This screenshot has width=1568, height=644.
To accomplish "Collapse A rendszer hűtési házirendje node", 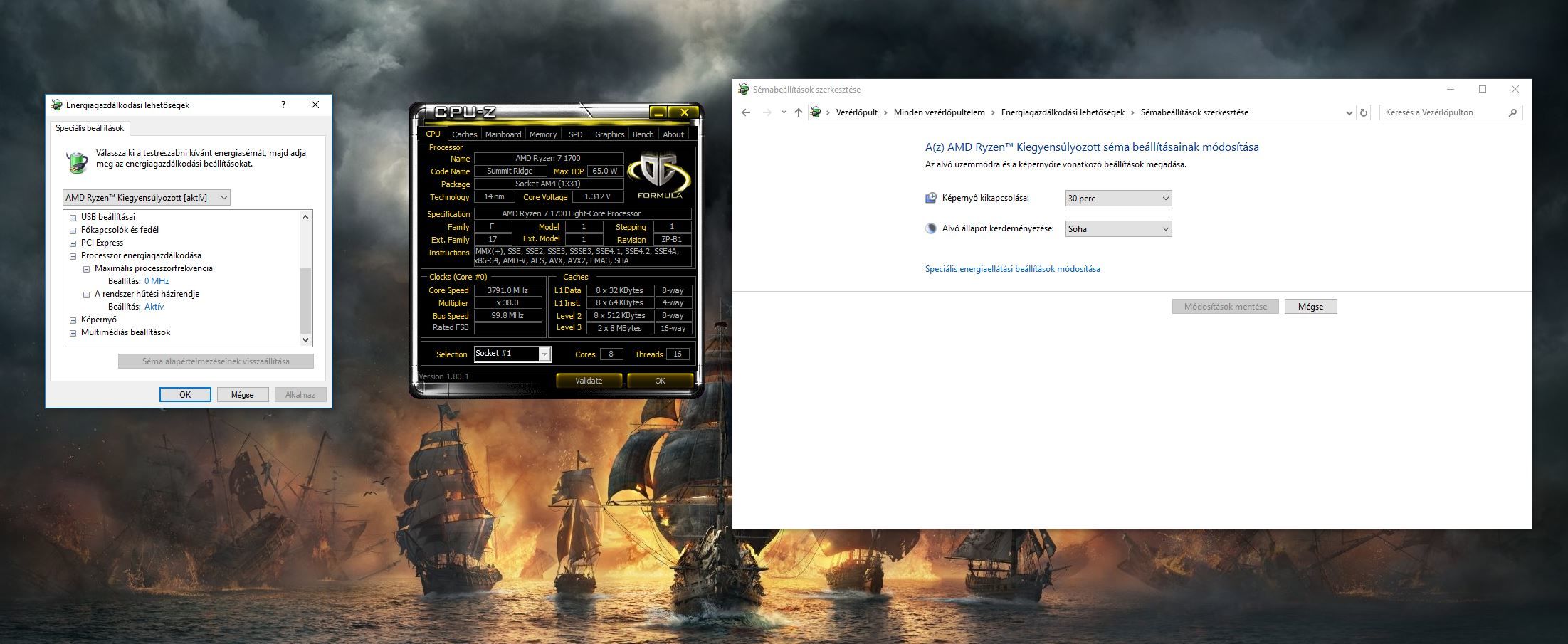I will (x=86, y=294).
